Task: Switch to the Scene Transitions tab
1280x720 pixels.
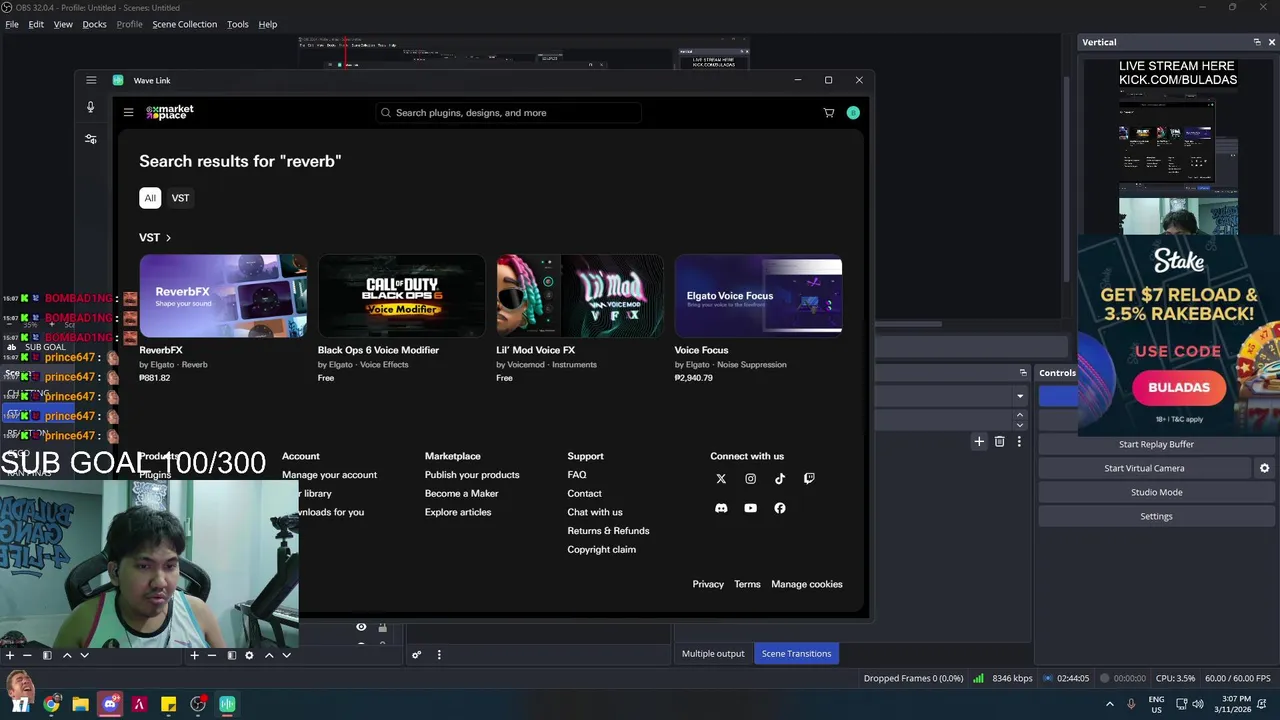Action: tap(796, 654)
